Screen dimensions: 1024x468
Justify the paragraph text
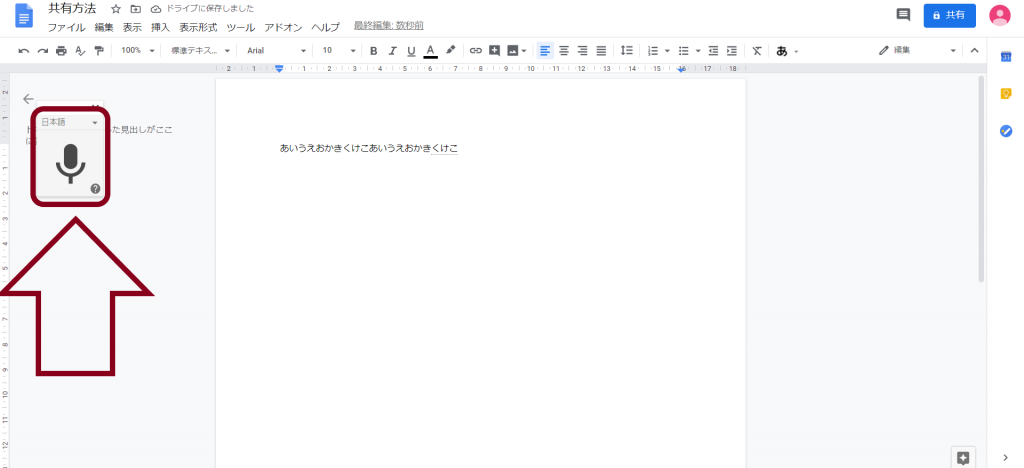601,50
